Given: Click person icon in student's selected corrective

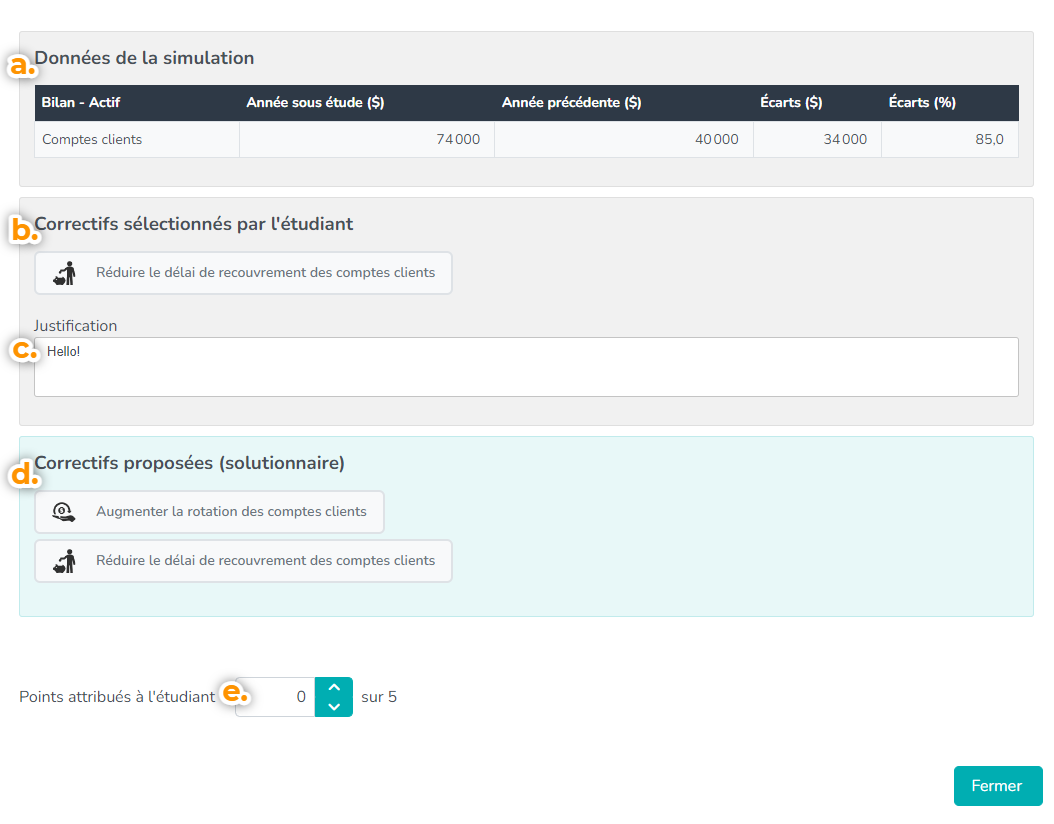Looking at the screenshot, I should point(65,273).
